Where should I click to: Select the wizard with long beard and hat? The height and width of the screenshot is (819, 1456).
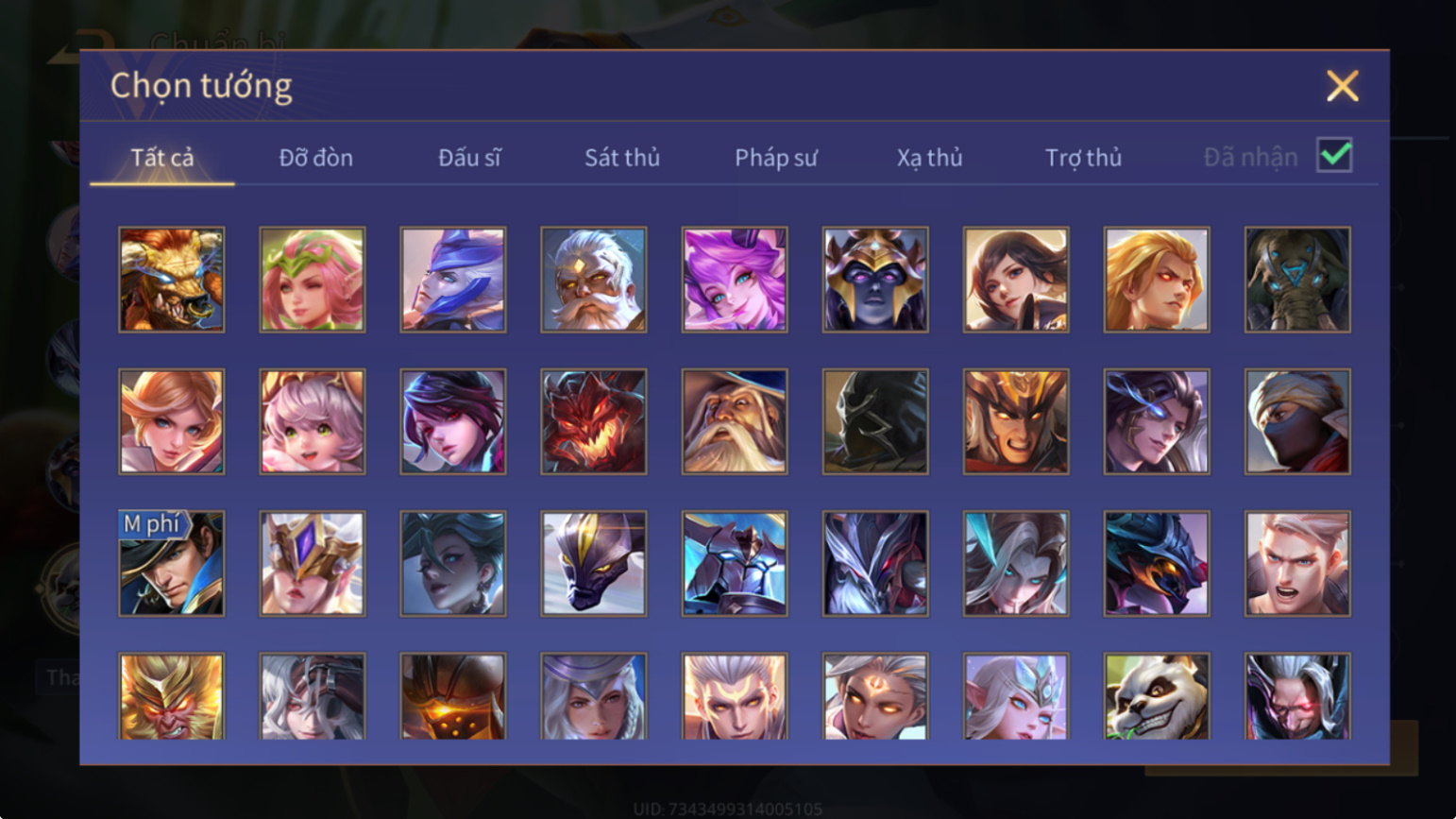[735, 421]
